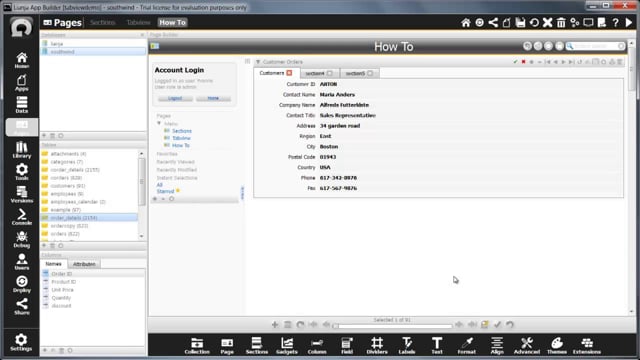Click the record navigation slider at bottom
640x360 pixels.
click(x=393, y=326)
